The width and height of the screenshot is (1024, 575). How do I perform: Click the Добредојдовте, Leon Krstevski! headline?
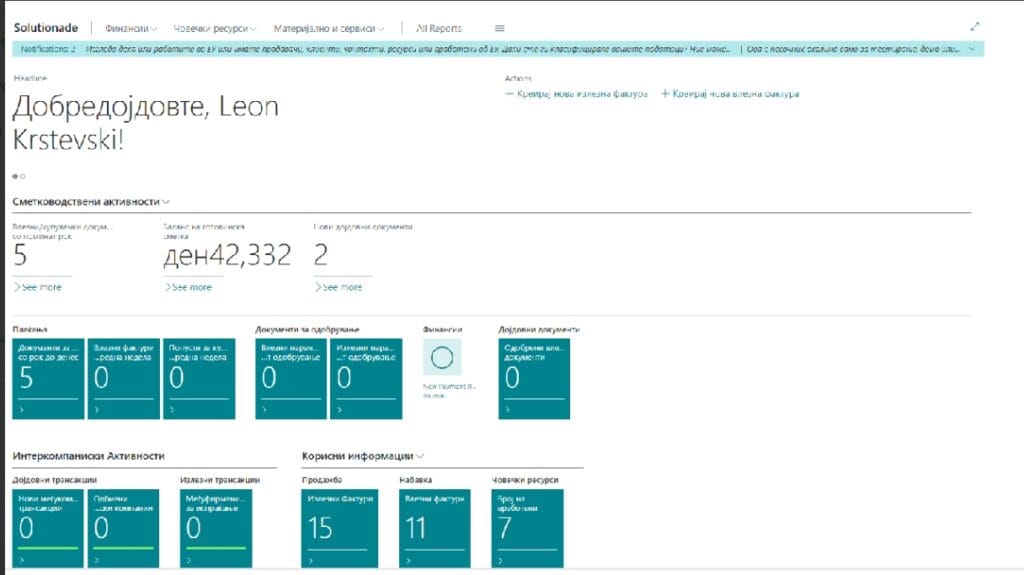(x=146, y=123)
